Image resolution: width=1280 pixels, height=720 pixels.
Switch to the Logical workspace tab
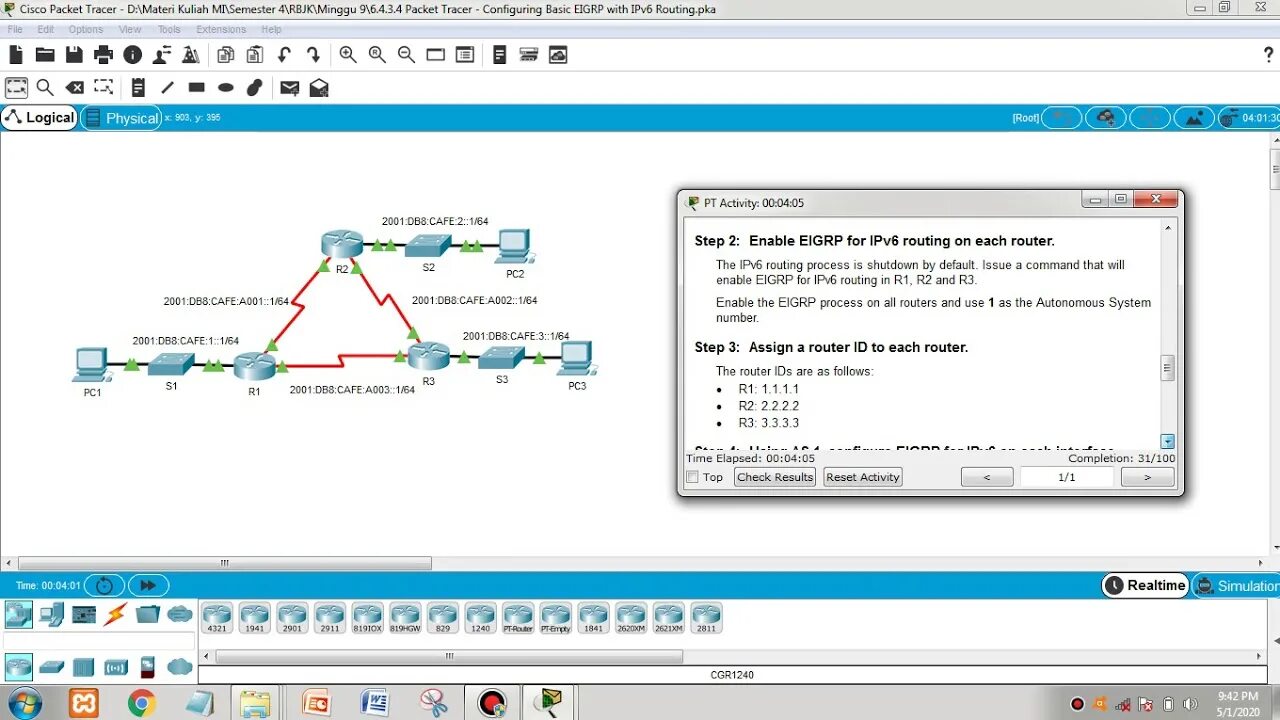(x=40, y=118)
